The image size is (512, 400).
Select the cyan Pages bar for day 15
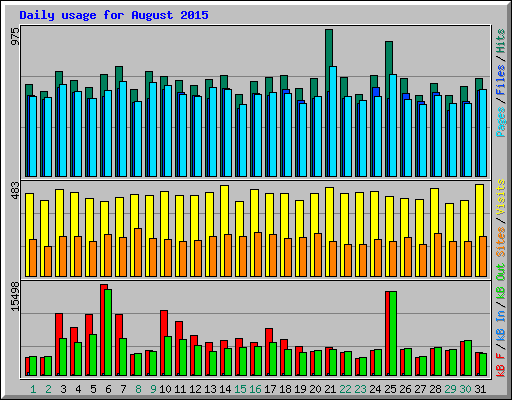tap(243, 140)
